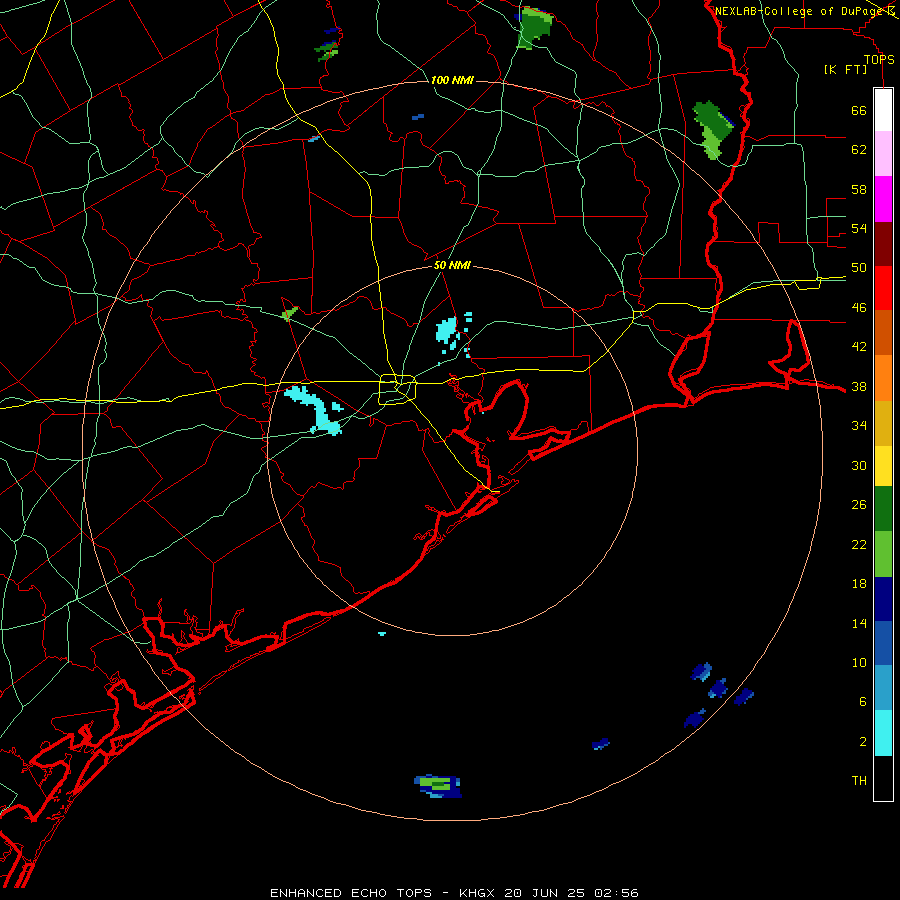
Task: Pick the cyan legend swatch
Action: point(883,733)
